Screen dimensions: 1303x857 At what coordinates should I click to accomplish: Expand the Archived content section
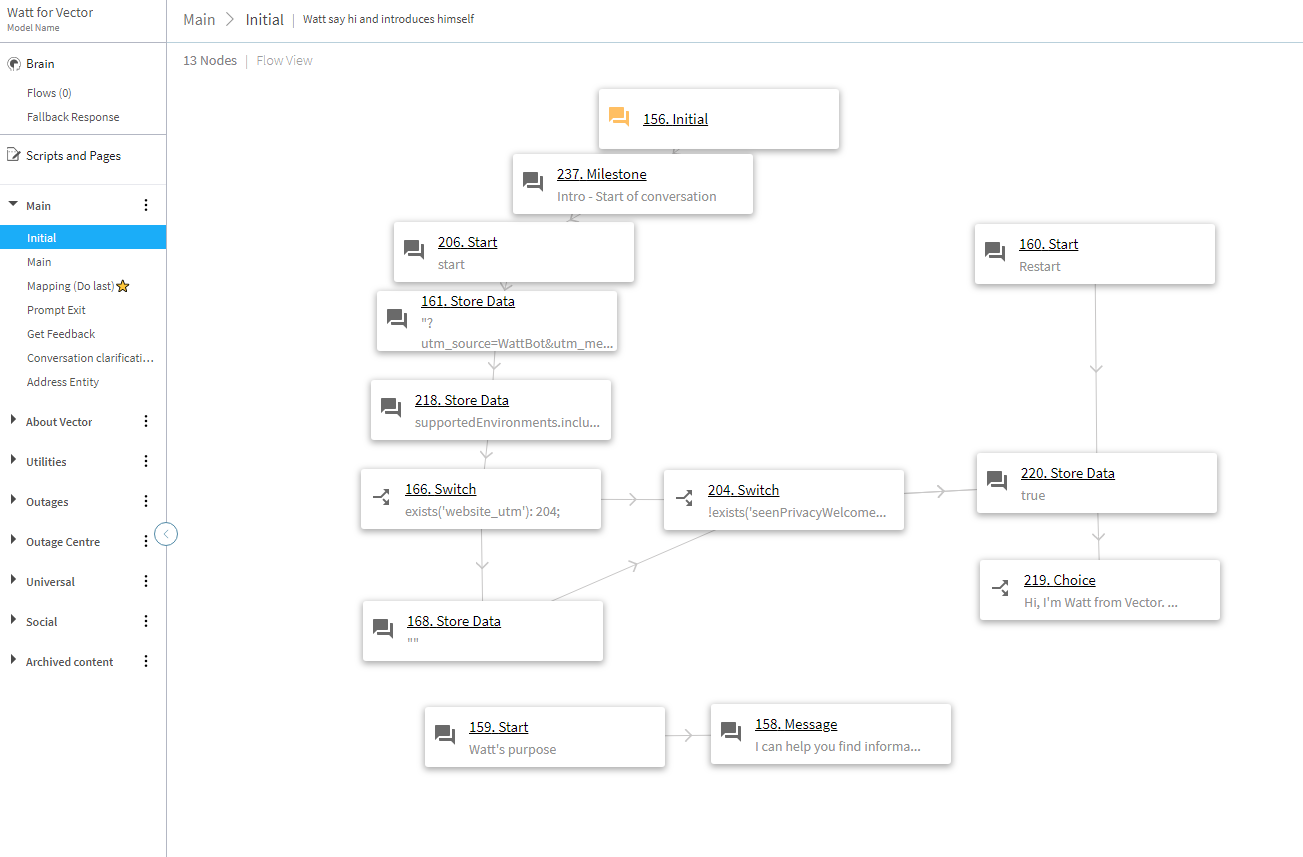(x=14, y=661)
